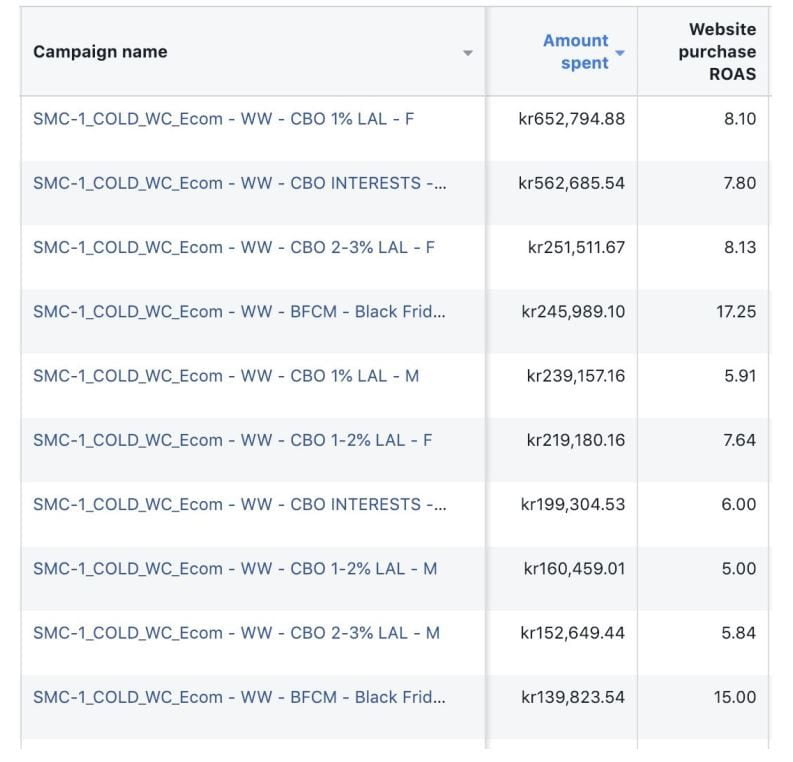Click amount kr245,989.10

[x=573, y=311]
